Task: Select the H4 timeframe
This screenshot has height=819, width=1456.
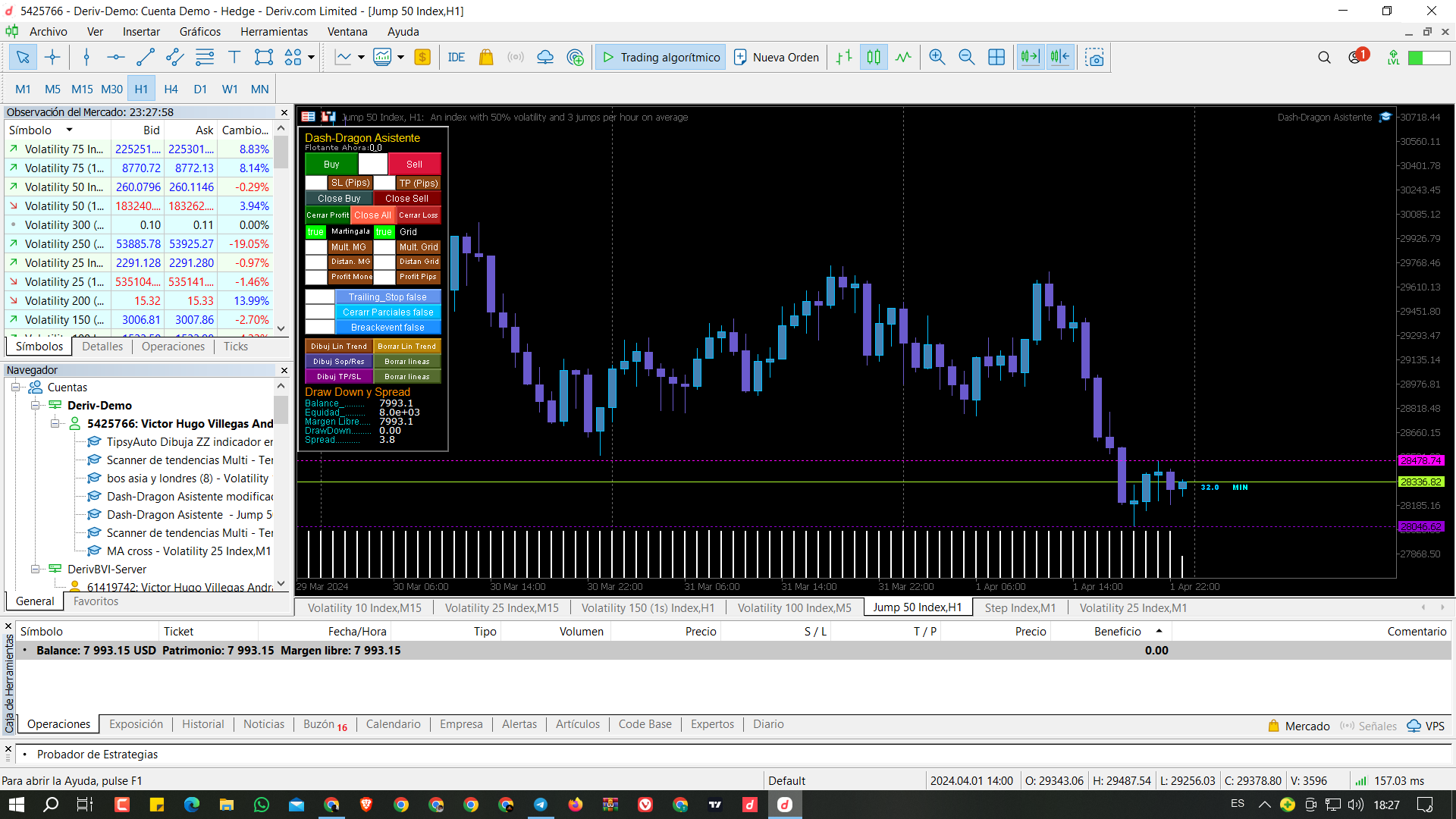Action: [x=171, y=89]
